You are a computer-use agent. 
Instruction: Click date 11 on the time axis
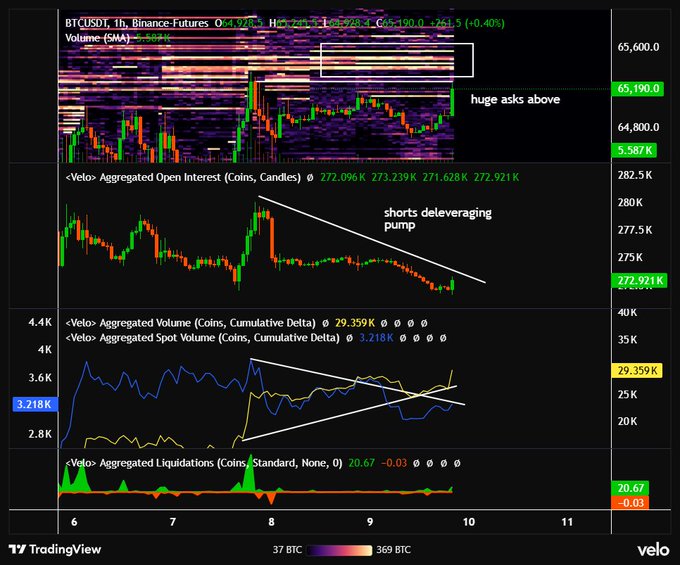567,522
